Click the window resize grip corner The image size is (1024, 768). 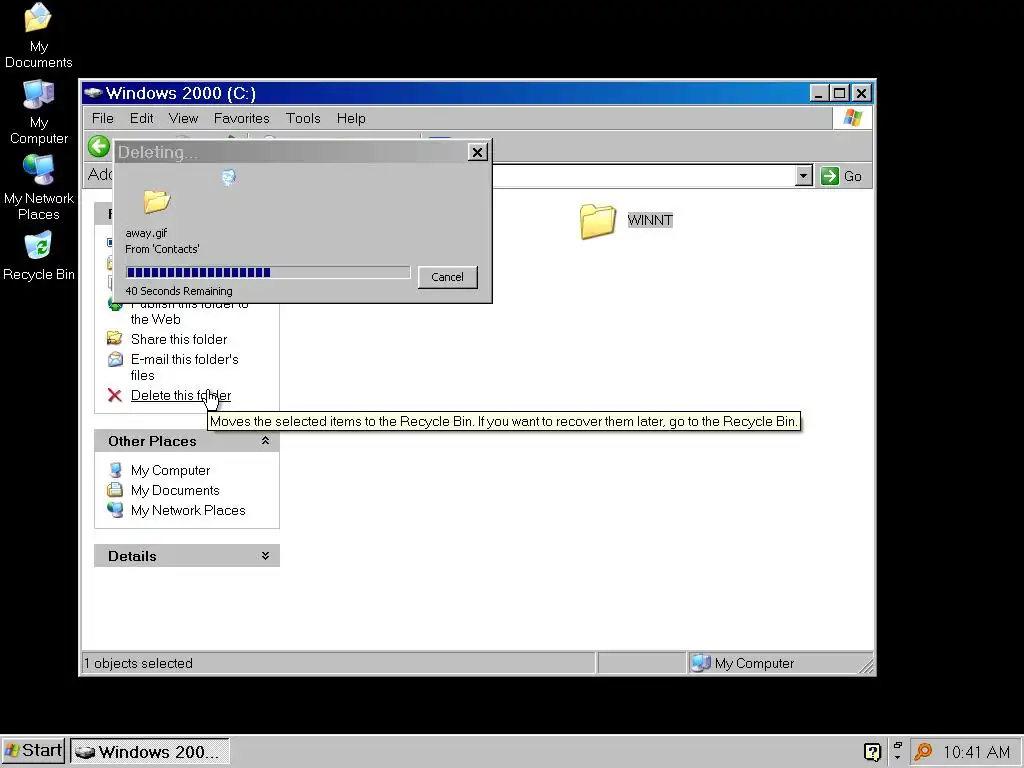click(866, 665)
